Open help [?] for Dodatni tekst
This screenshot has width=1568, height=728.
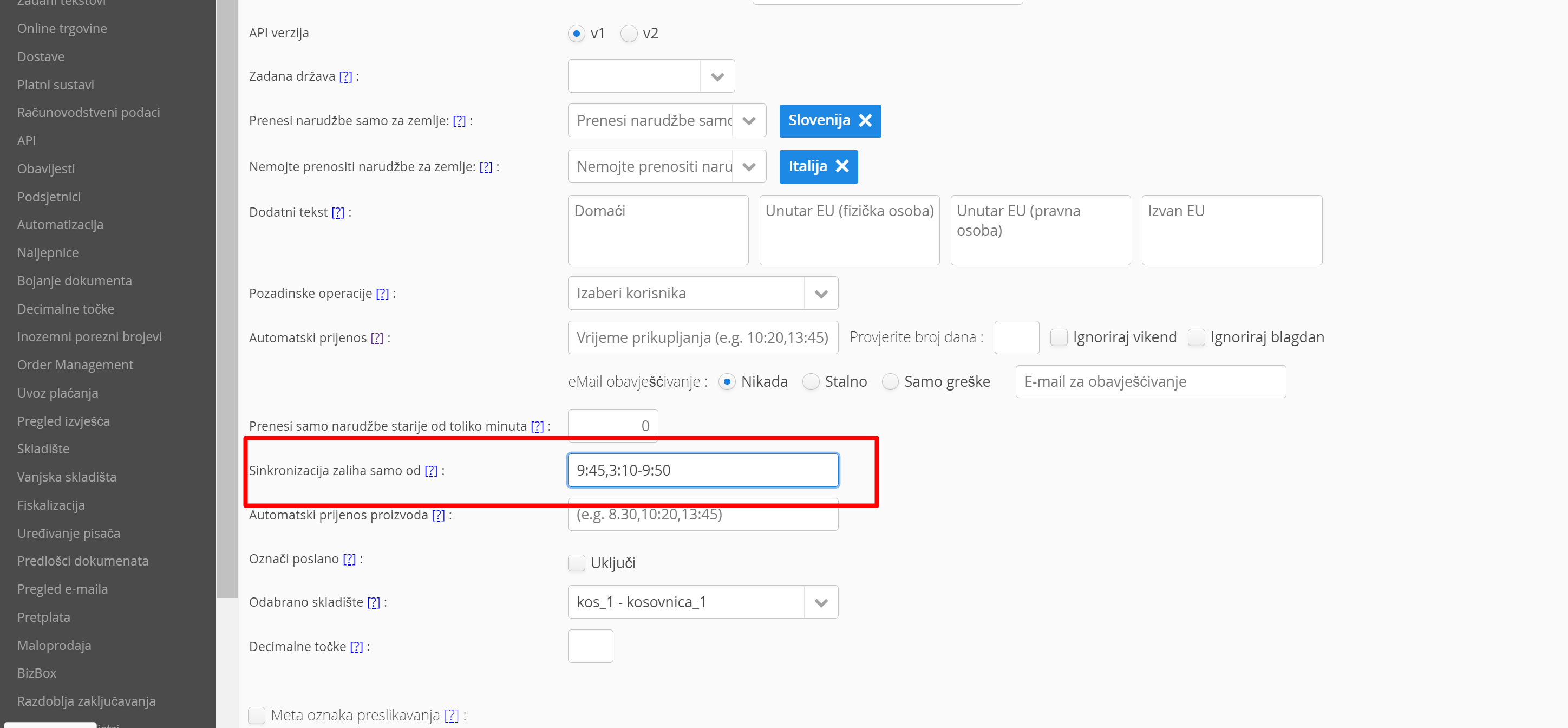338,213
